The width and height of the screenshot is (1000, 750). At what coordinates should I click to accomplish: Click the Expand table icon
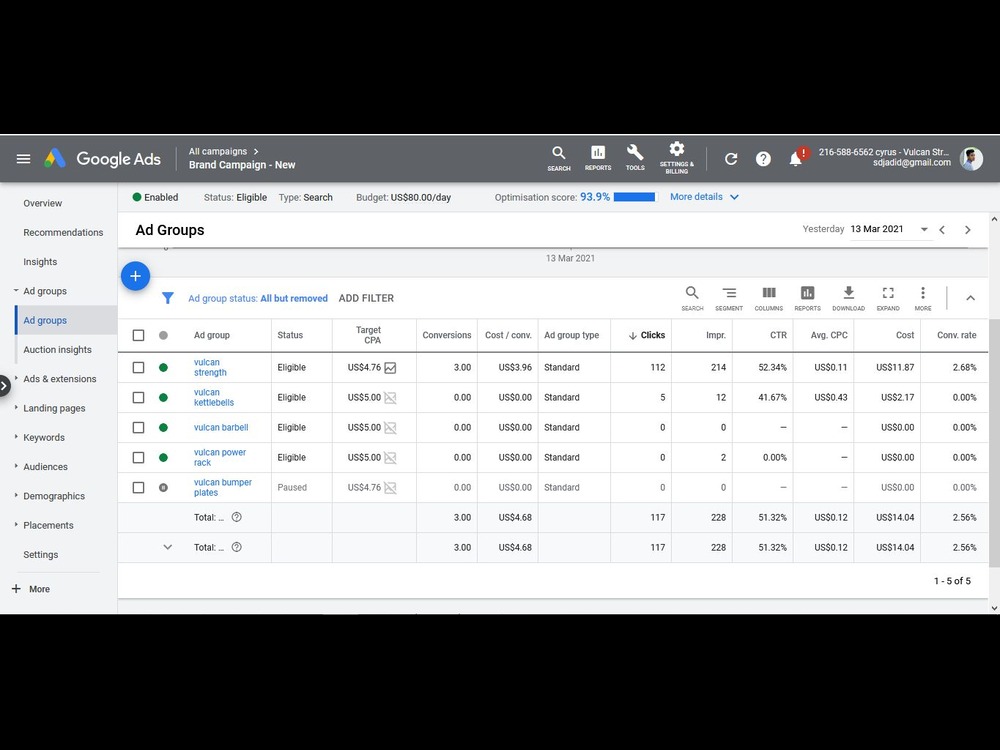[x=888, y=298]
